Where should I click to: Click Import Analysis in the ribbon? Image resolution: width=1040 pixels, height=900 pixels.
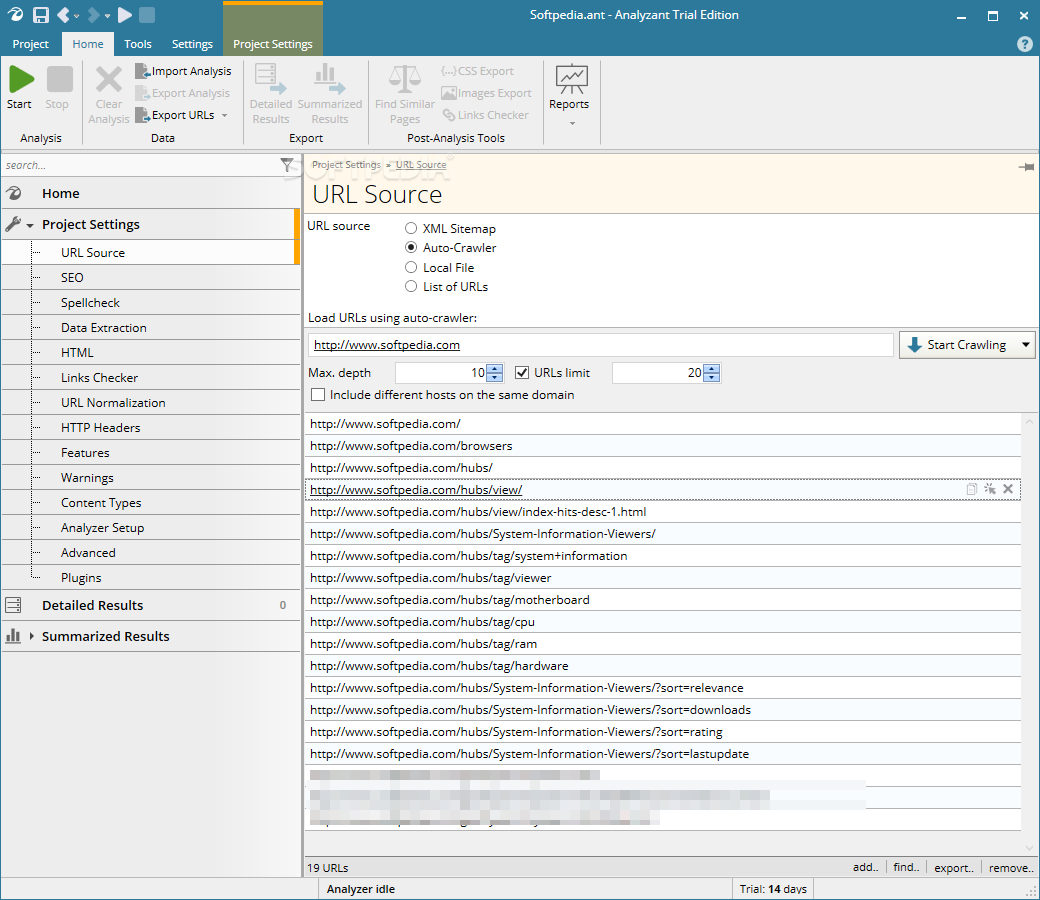(184, 71)
